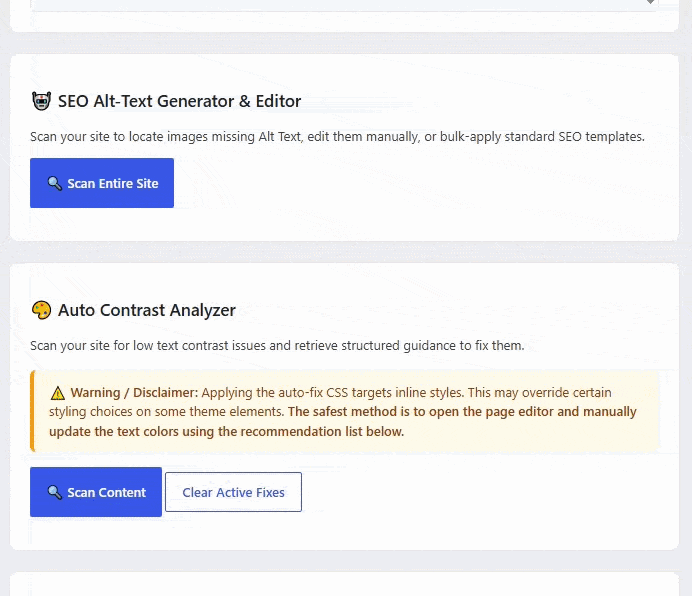Select the Auto Contrast Analyzer heading text
This screenshot has height=596, width=692.
tap(147, 310)
